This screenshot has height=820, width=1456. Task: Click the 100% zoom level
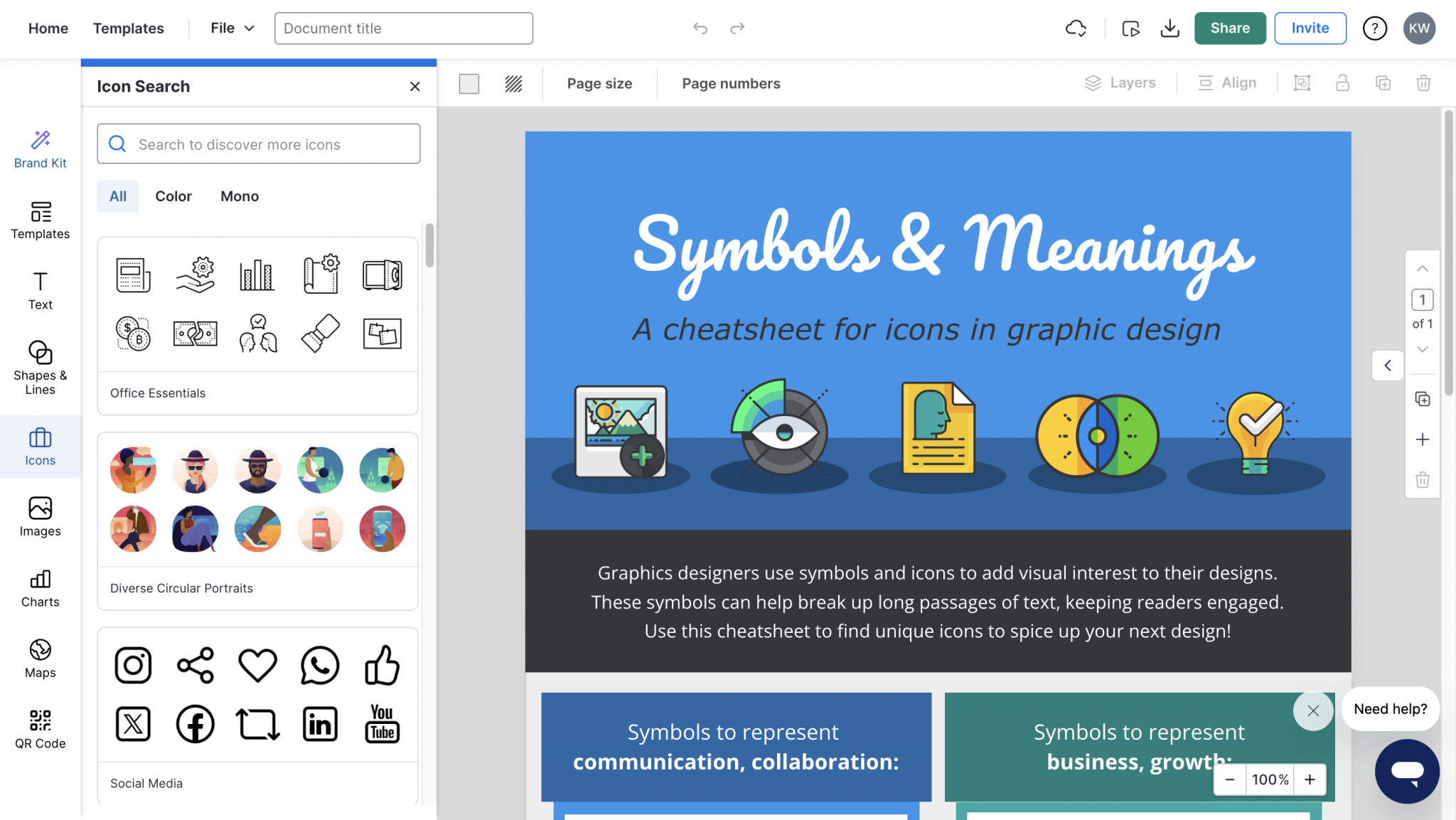(x=1270, y=779)
